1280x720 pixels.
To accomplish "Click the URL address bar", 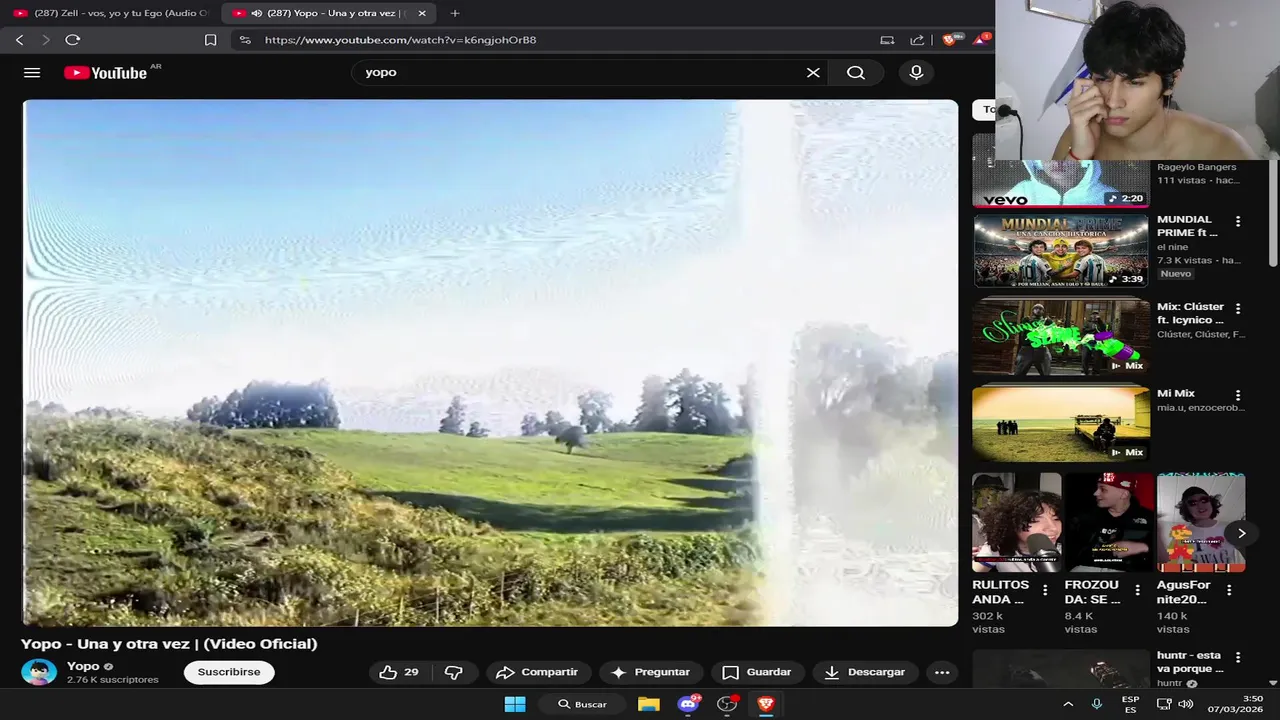I will pos(560,40).
